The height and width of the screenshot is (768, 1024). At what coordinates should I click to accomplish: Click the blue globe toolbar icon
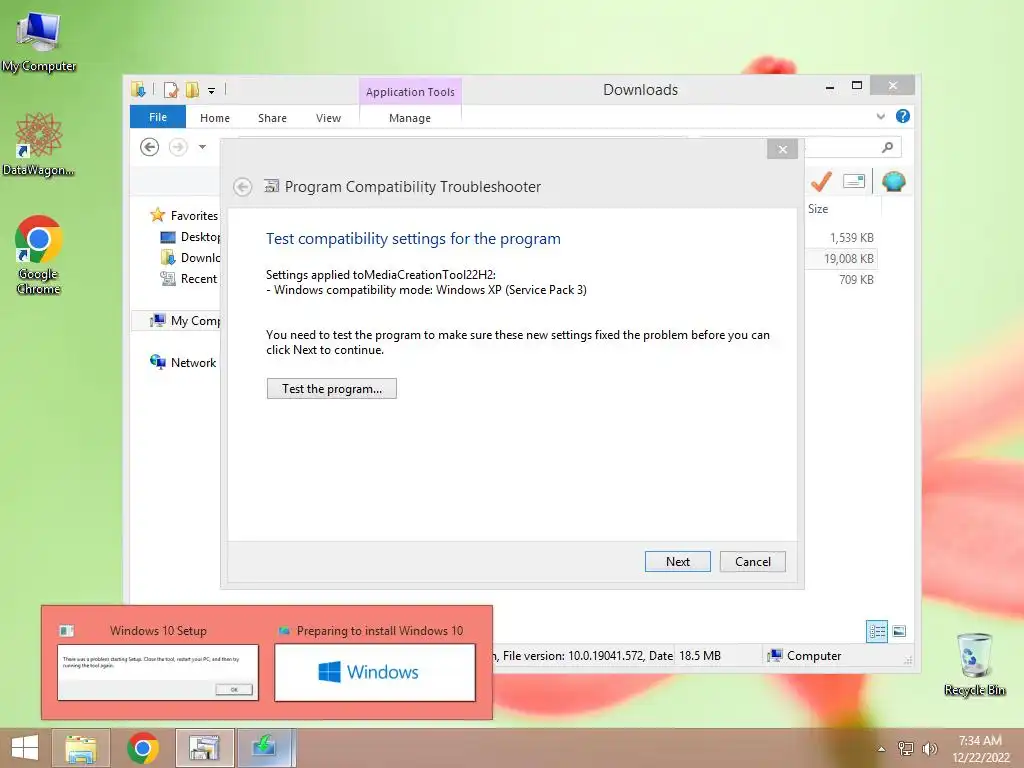click(893, 181)
